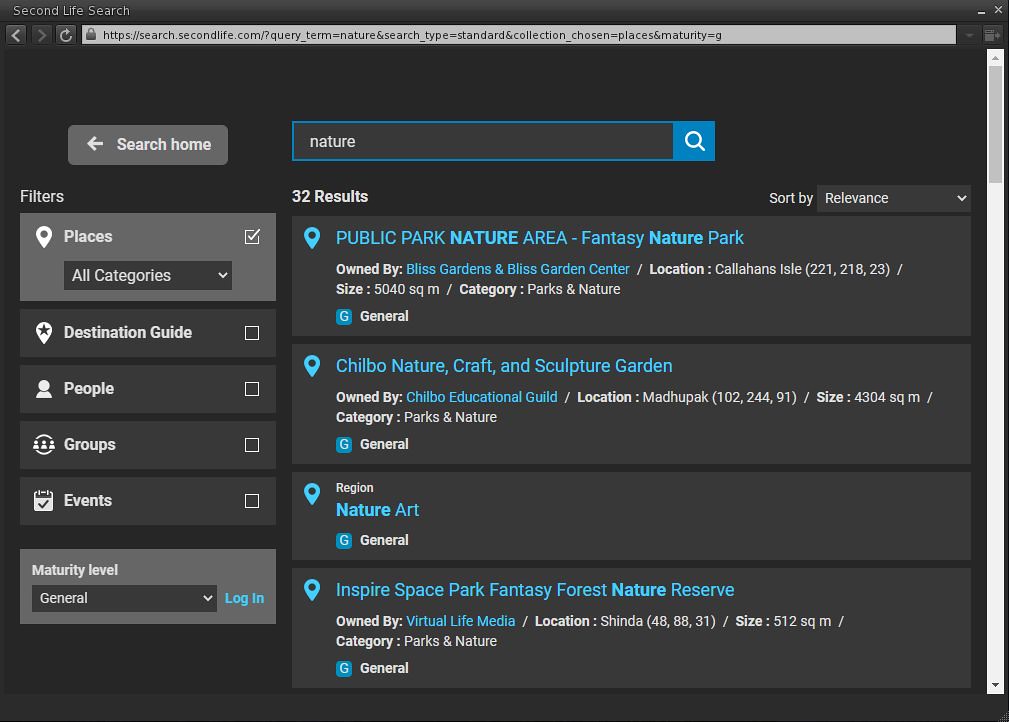Screen dimensions: 1009x722
Task: Enable the Destination Guide checkbox
Action: click(x=252, y=333)
